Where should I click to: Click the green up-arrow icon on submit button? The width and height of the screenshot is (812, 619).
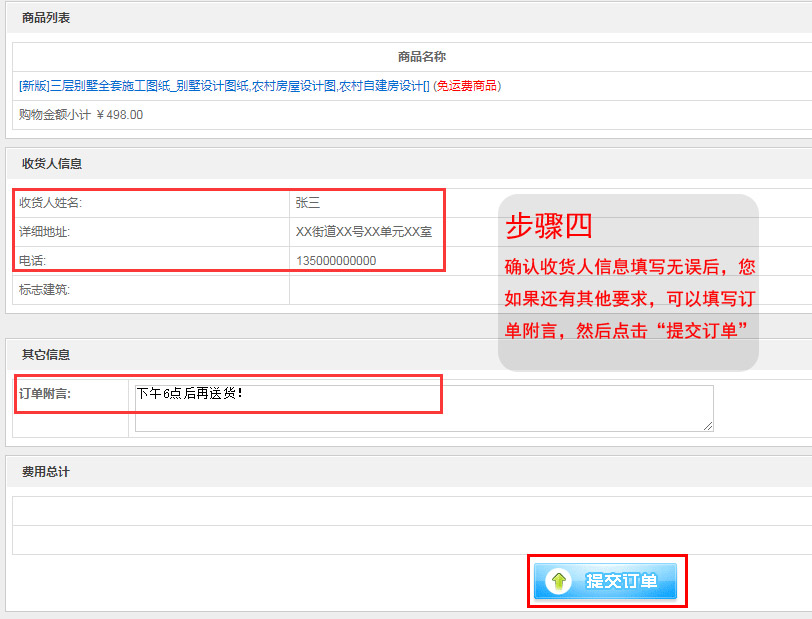pos(559,581)
